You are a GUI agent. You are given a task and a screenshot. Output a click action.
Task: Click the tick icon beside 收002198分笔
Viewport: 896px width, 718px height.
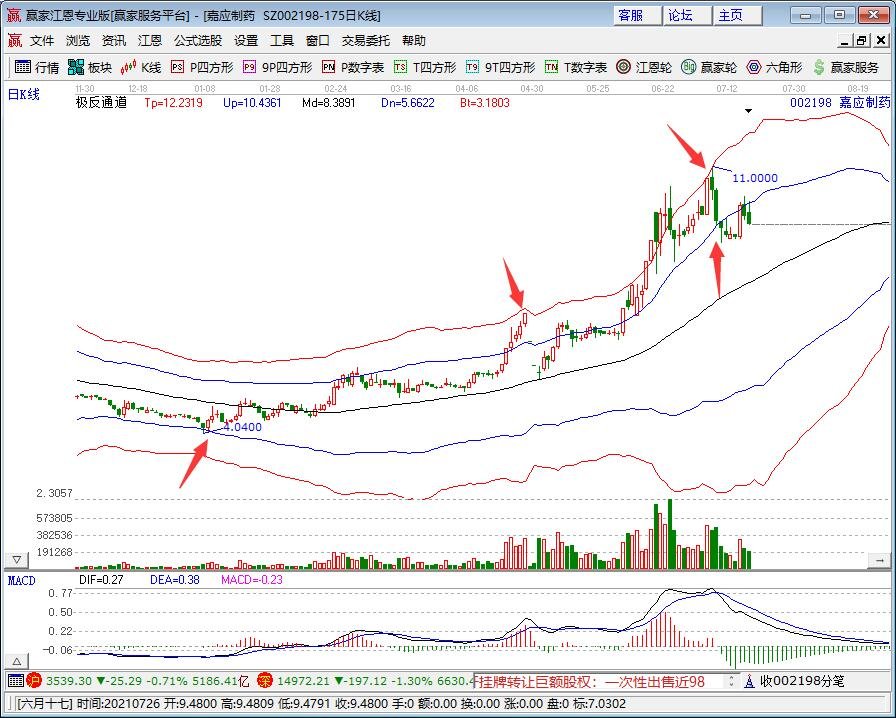click(750, 681)
